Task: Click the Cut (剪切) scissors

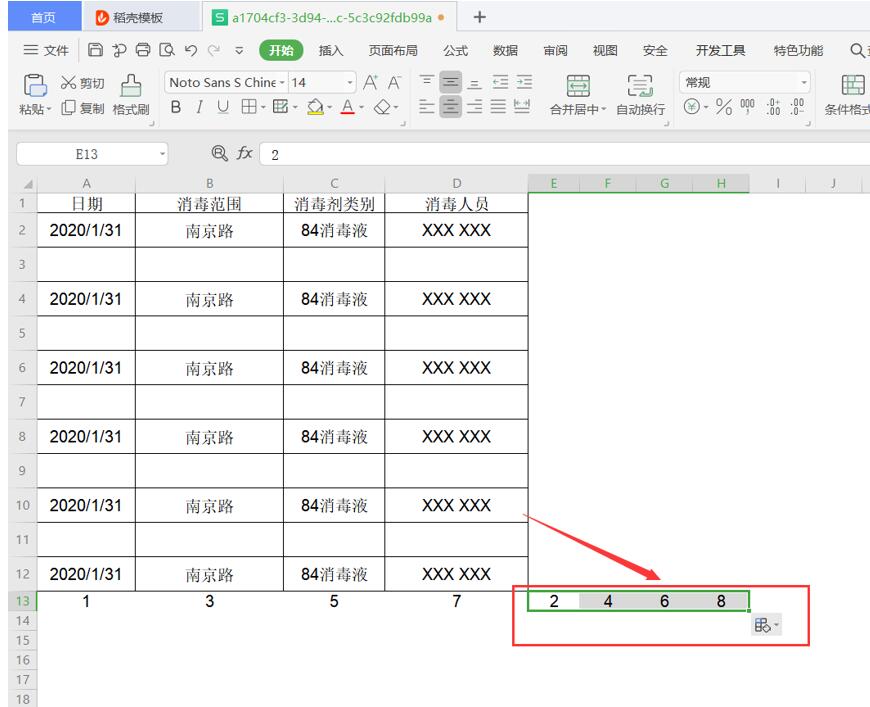Action: click(68, 83)
